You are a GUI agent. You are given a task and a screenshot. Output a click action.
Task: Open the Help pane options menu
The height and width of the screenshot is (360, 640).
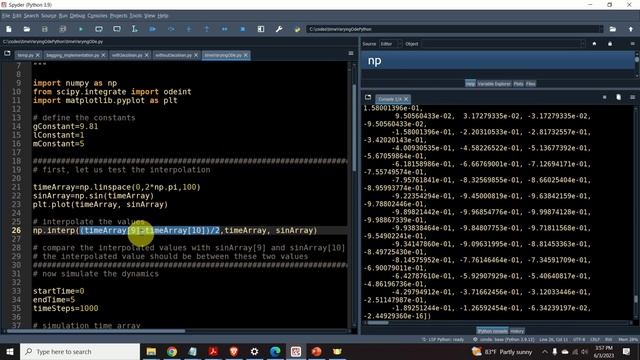pos(632,44)
